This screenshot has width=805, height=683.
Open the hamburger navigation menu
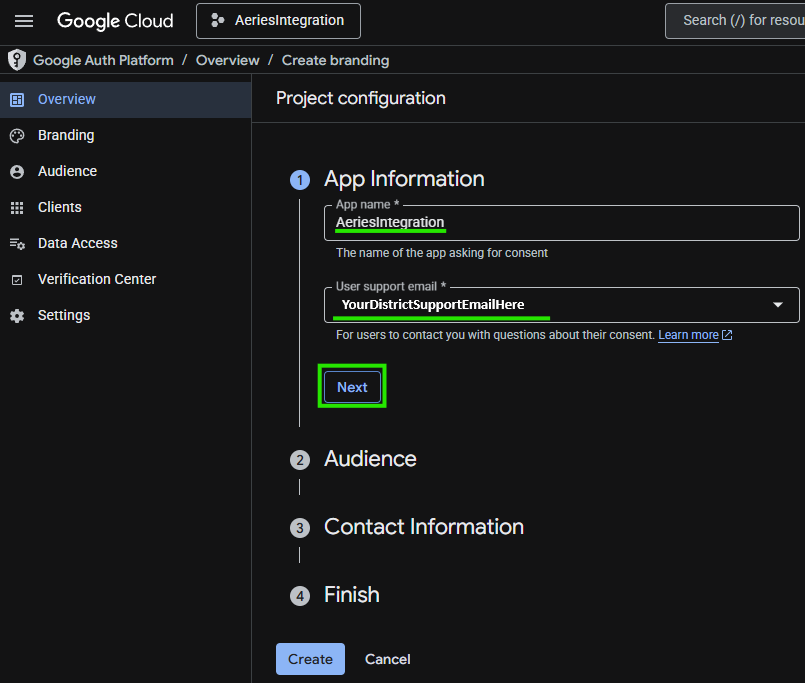[24, 21]
